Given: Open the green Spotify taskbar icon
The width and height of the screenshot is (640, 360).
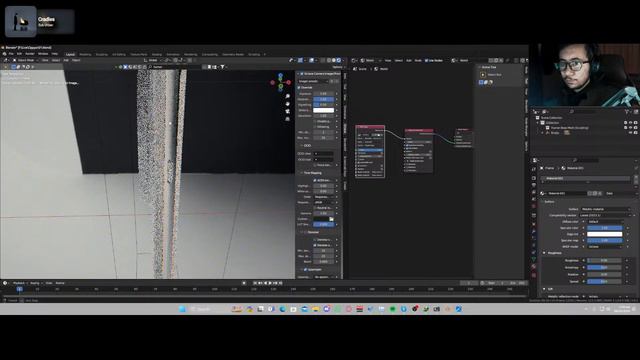Looking at the screenshot, I should [x=393, y=309].
